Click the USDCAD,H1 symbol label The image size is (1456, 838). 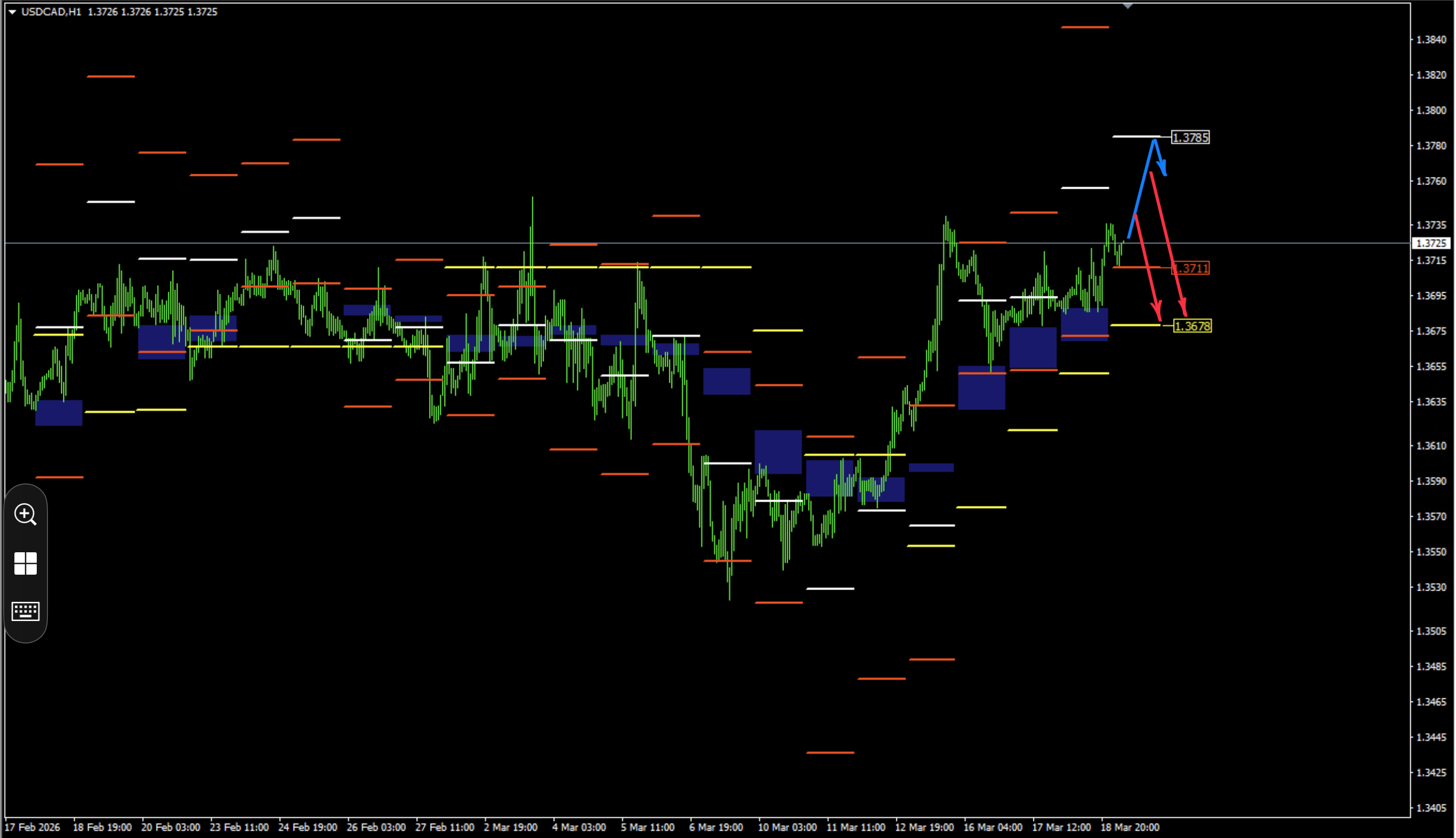51,12
